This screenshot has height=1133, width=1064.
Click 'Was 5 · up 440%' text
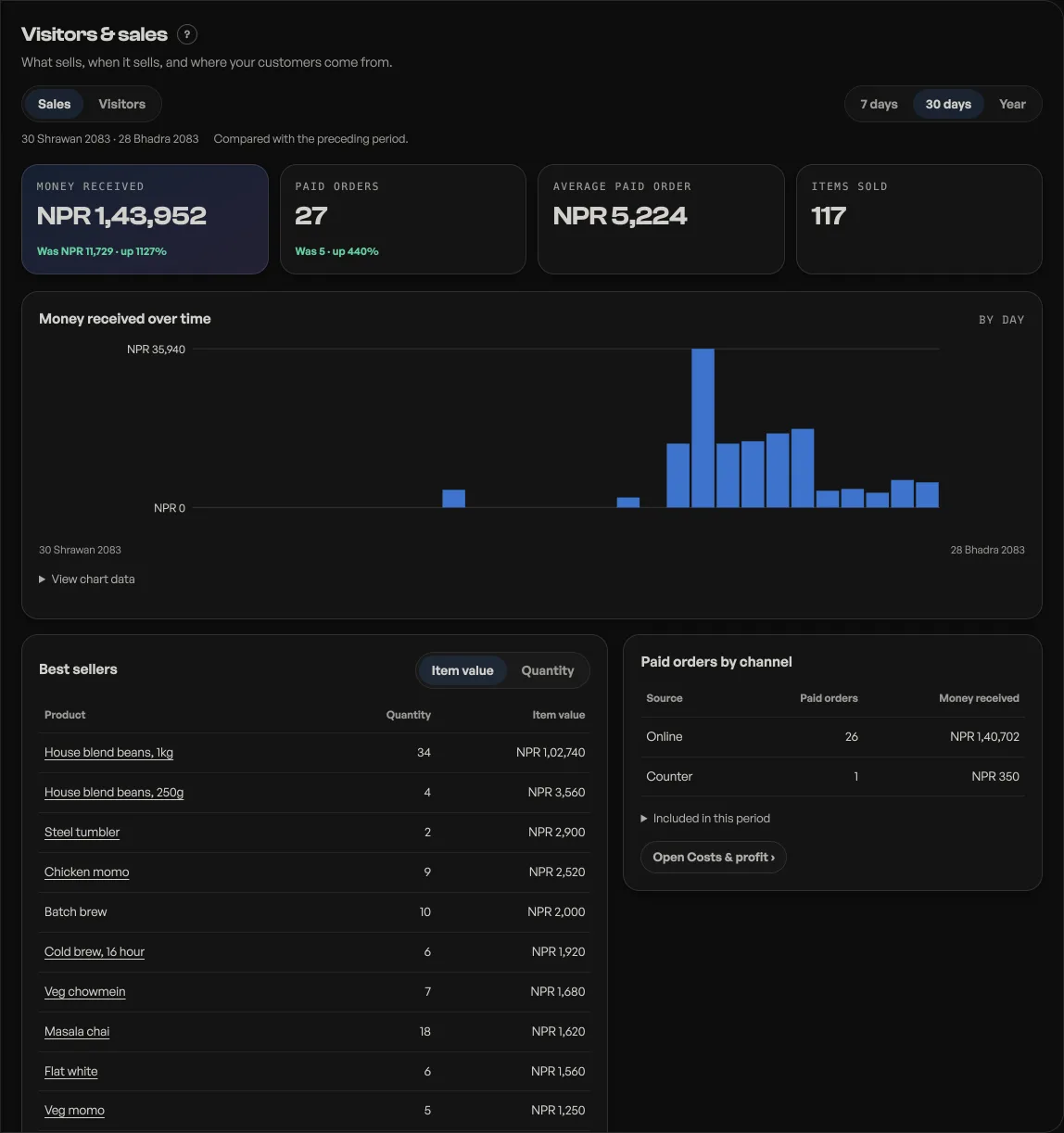click(336, 251)
